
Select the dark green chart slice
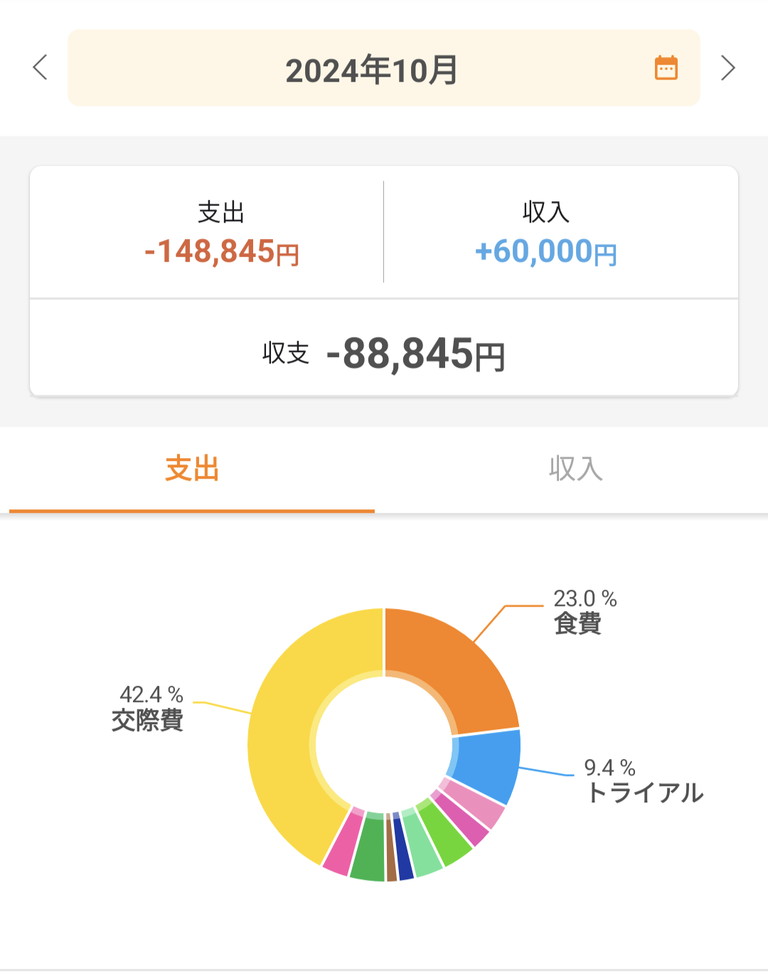(x=368, y=847)
